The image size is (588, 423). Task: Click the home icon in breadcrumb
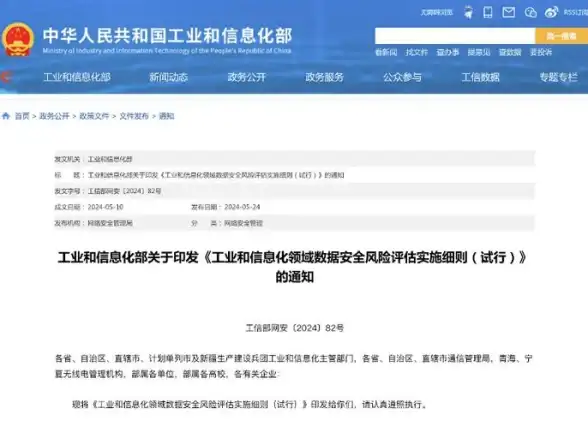tap(6, 116)
